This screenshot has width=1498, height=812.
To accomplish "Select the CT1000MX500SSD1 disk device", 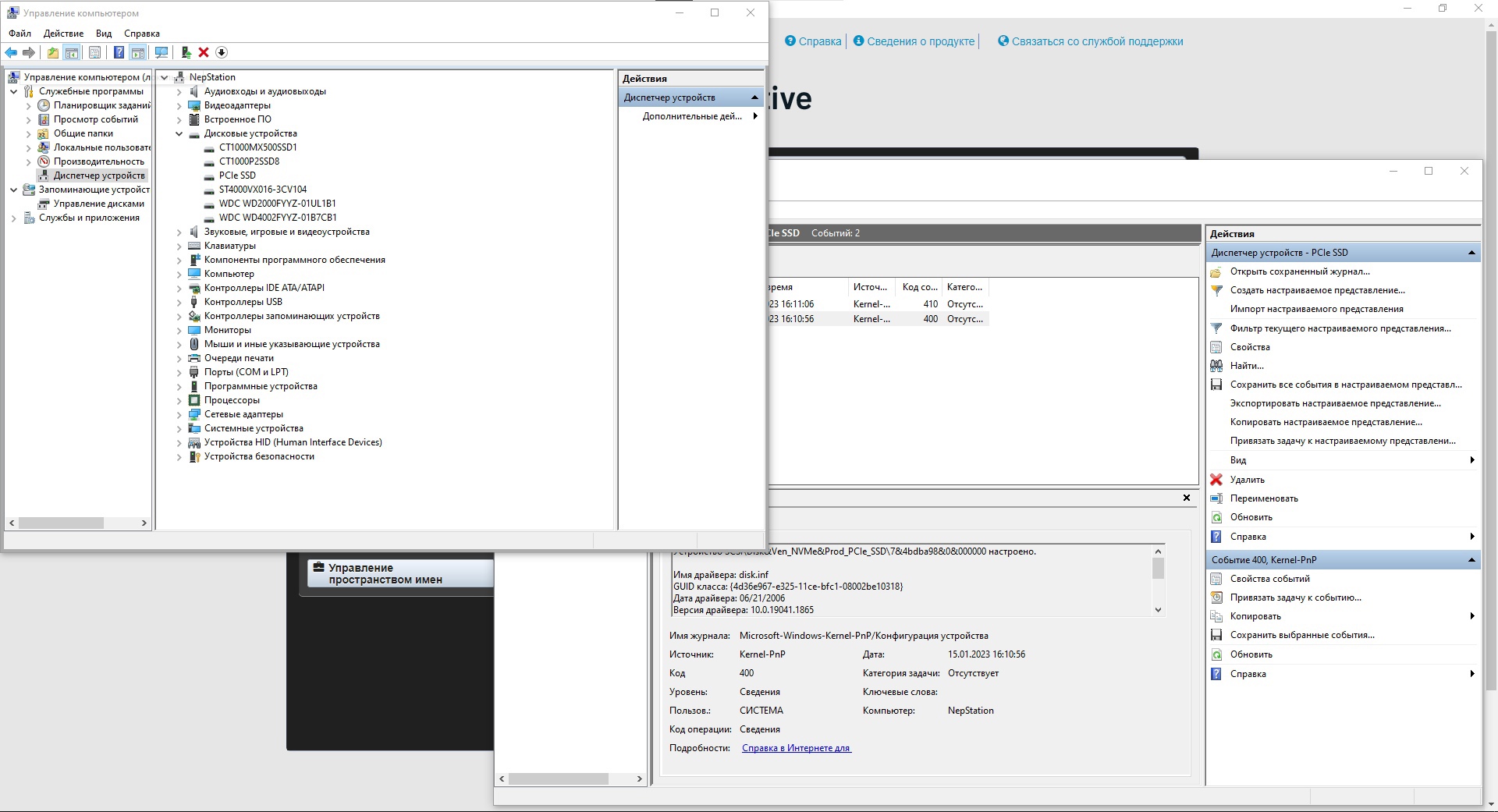I will tap(258, 147).
